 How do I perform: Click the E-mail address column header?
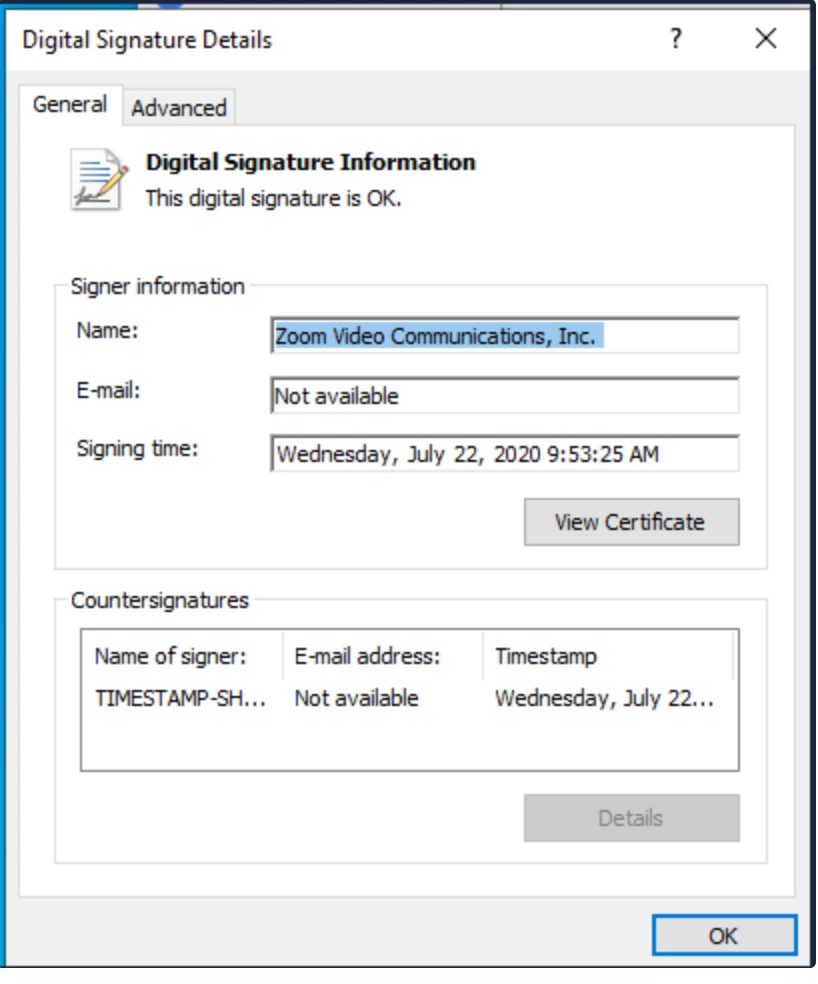point(383,656)
